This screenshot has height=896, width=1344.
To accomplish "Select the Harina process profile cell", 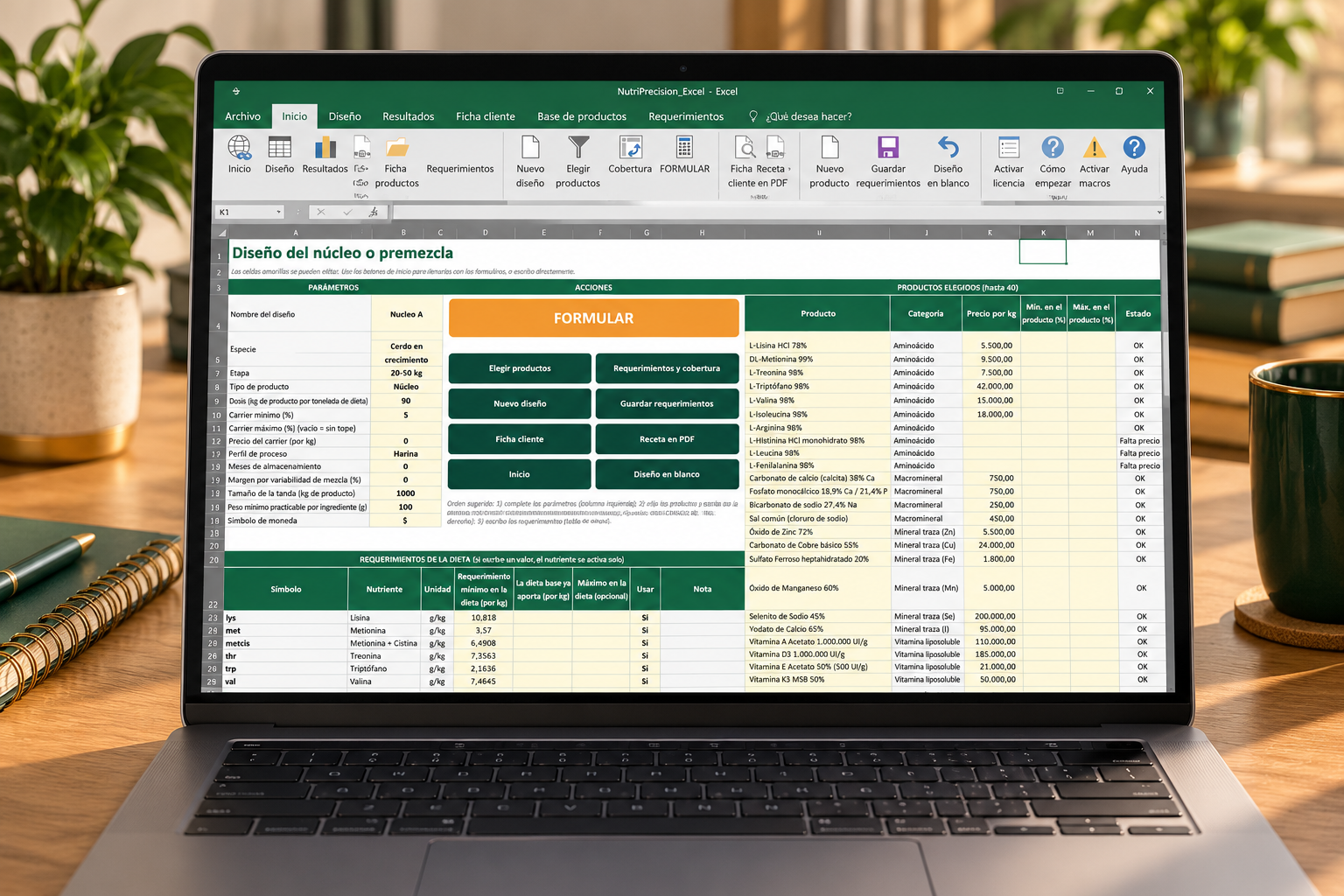I will (x=406, y=453).
